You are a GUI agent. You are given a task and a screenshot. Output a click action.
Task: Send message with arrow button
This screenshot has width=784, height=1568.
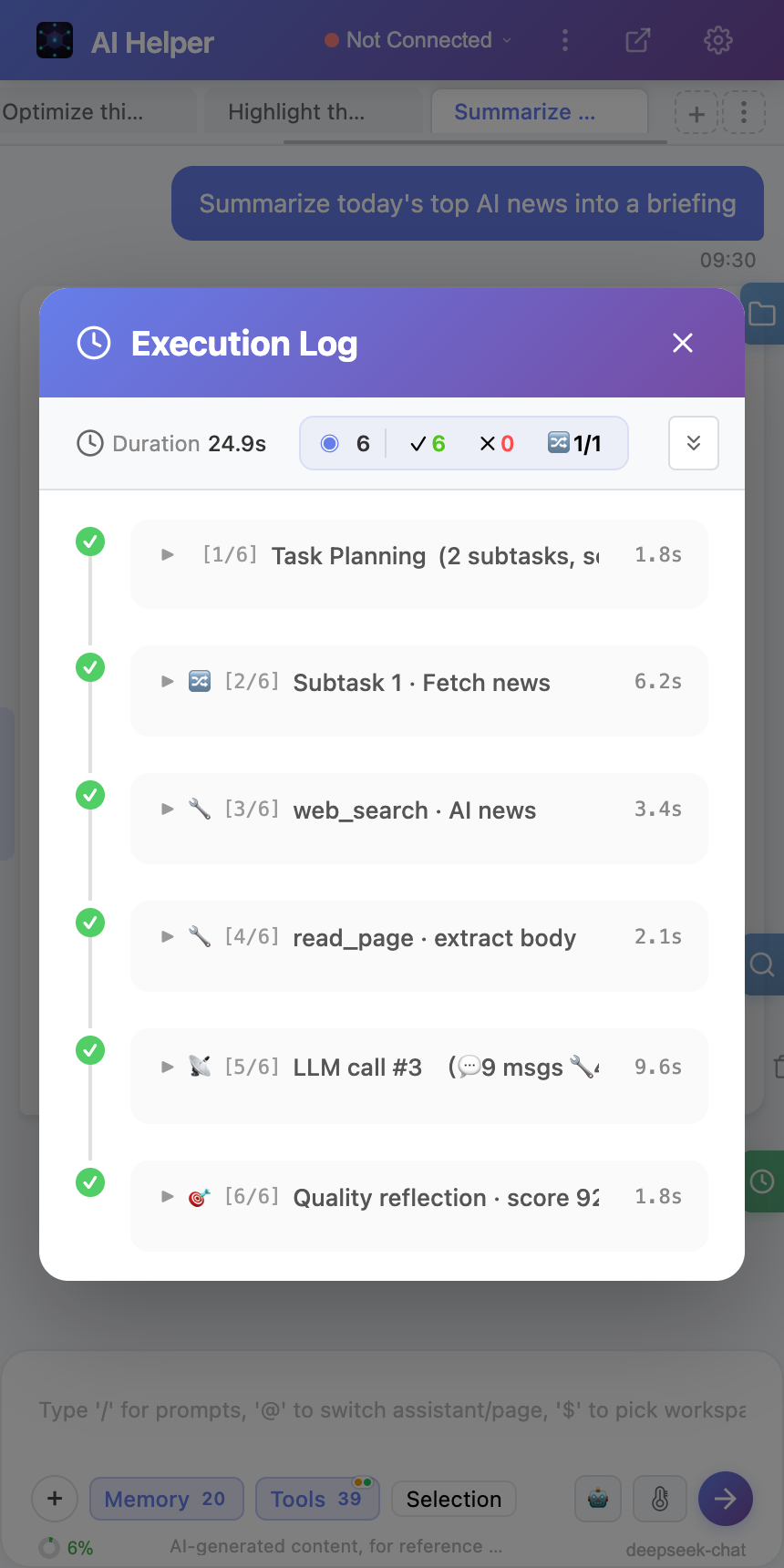(x=726, y=1499)
